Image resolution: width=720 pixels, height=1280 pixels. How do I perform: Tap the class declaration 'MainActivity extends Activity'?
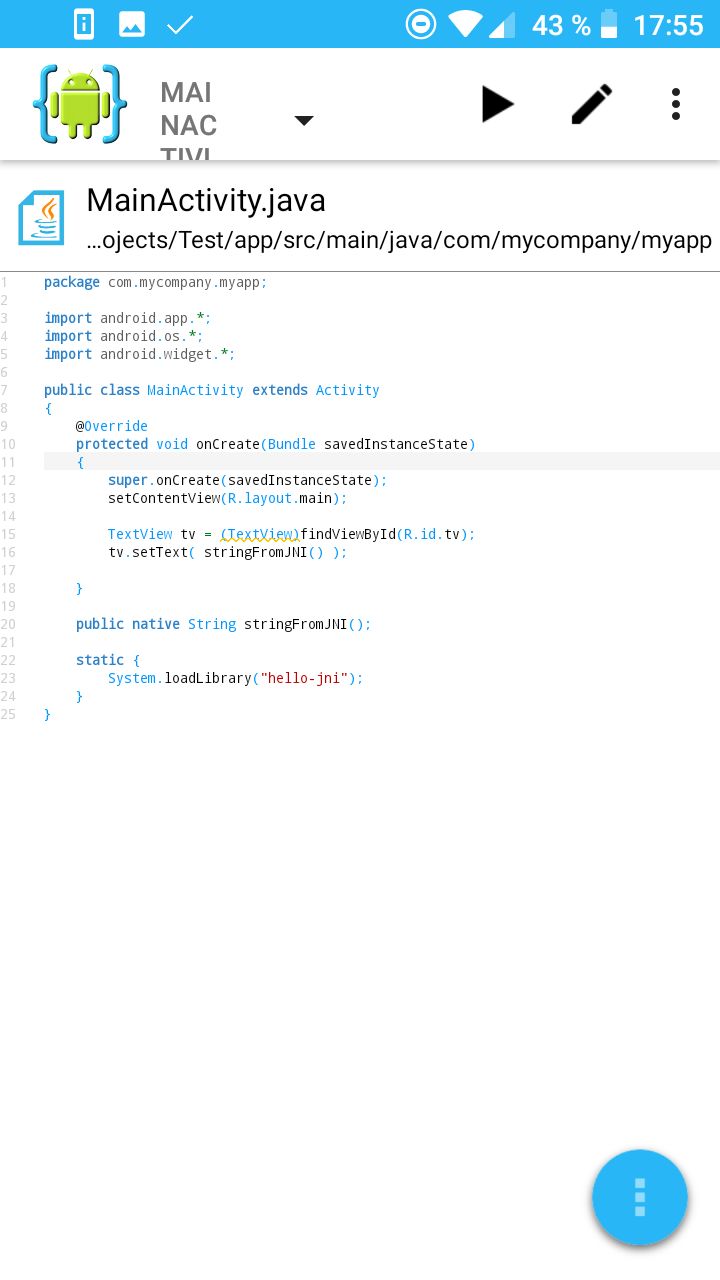click(x=263, y=390)
